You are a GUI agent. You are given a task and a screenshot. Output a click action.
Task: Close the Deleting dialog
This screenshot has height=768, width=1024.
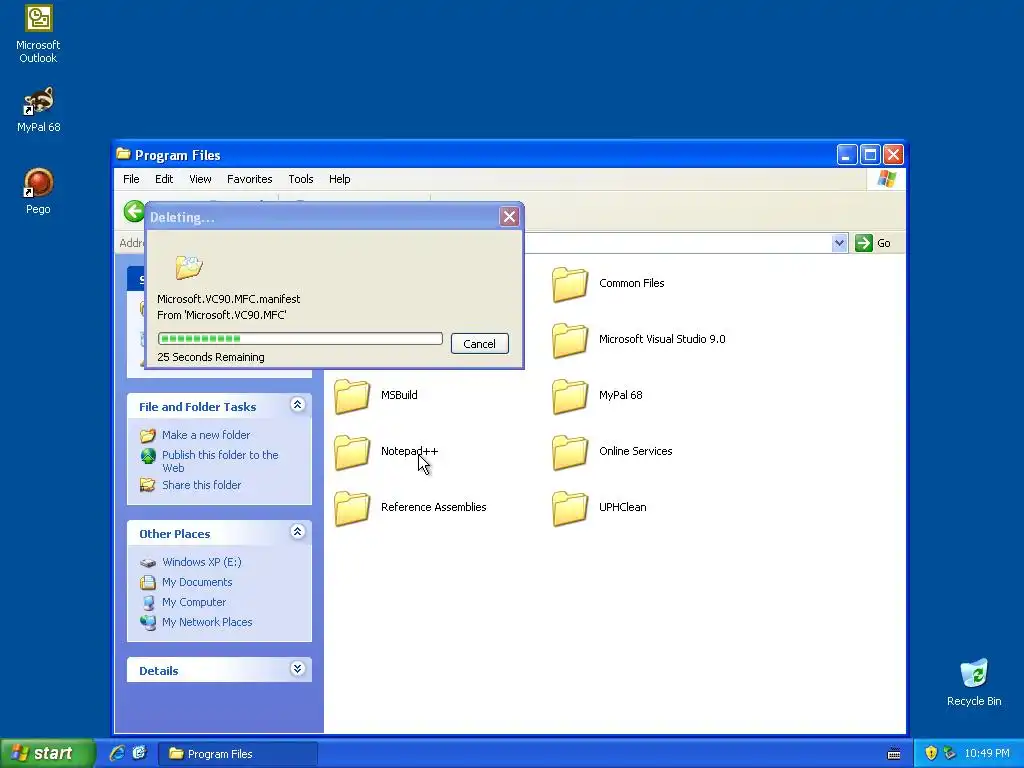pos(509,217)
